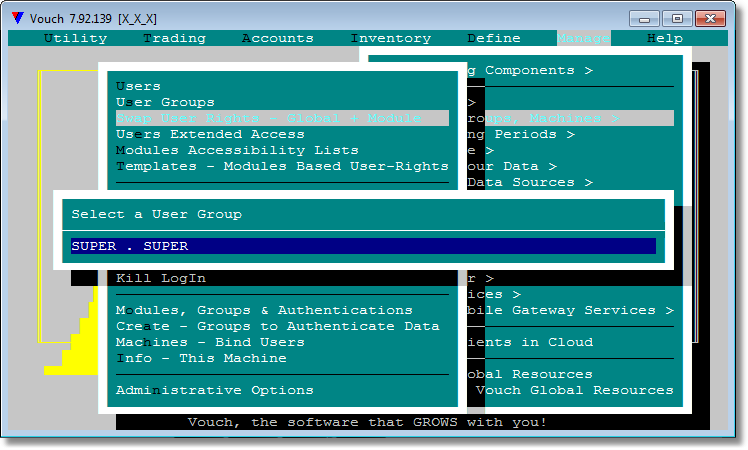Open the Inventory menu

tap(391, 38)
